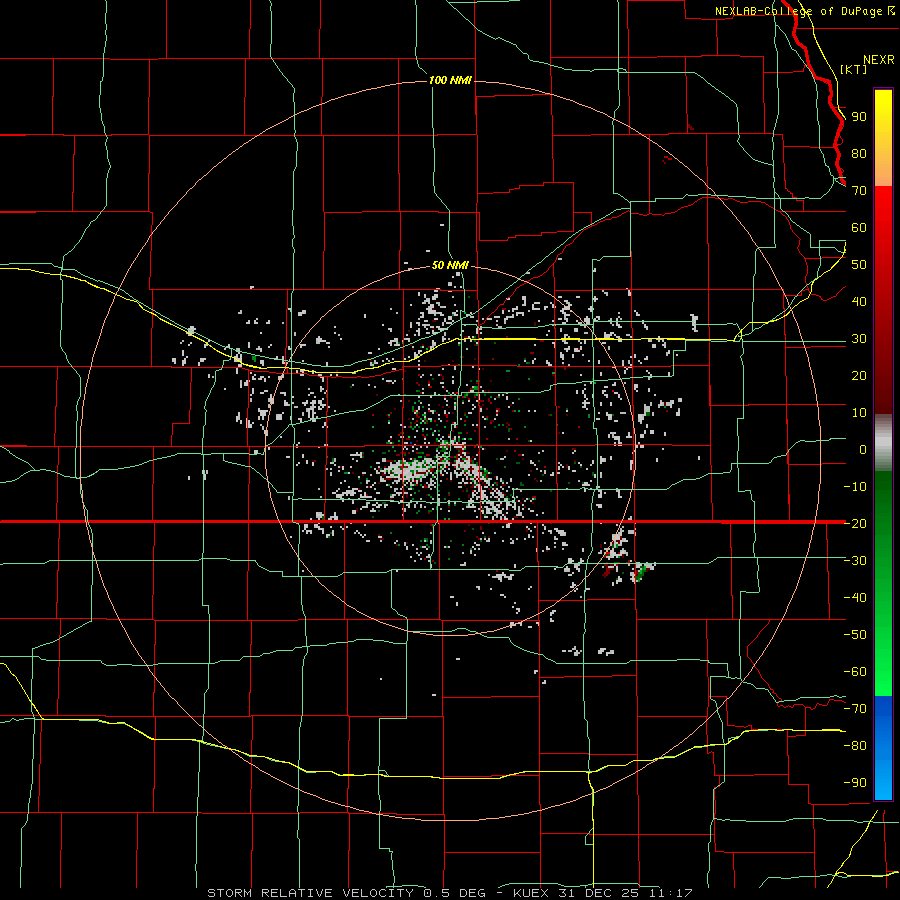Click the 10 value on the velocity scale

pyautogui.click(x=859, y=413)
